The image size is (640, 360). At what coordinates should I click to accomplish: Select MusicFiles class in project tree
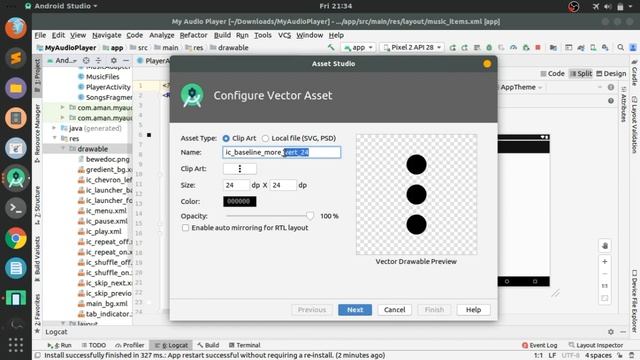point(98,77)
